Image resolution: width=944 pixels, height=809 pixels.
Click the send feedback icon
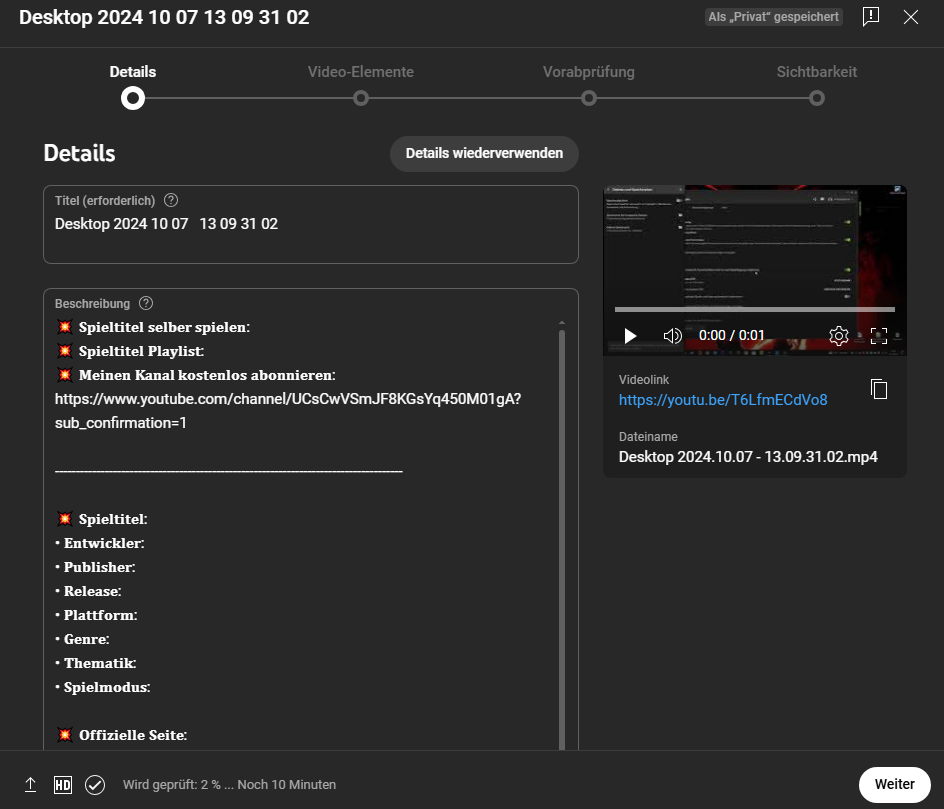pyautogui.click(x=871, y=17)
